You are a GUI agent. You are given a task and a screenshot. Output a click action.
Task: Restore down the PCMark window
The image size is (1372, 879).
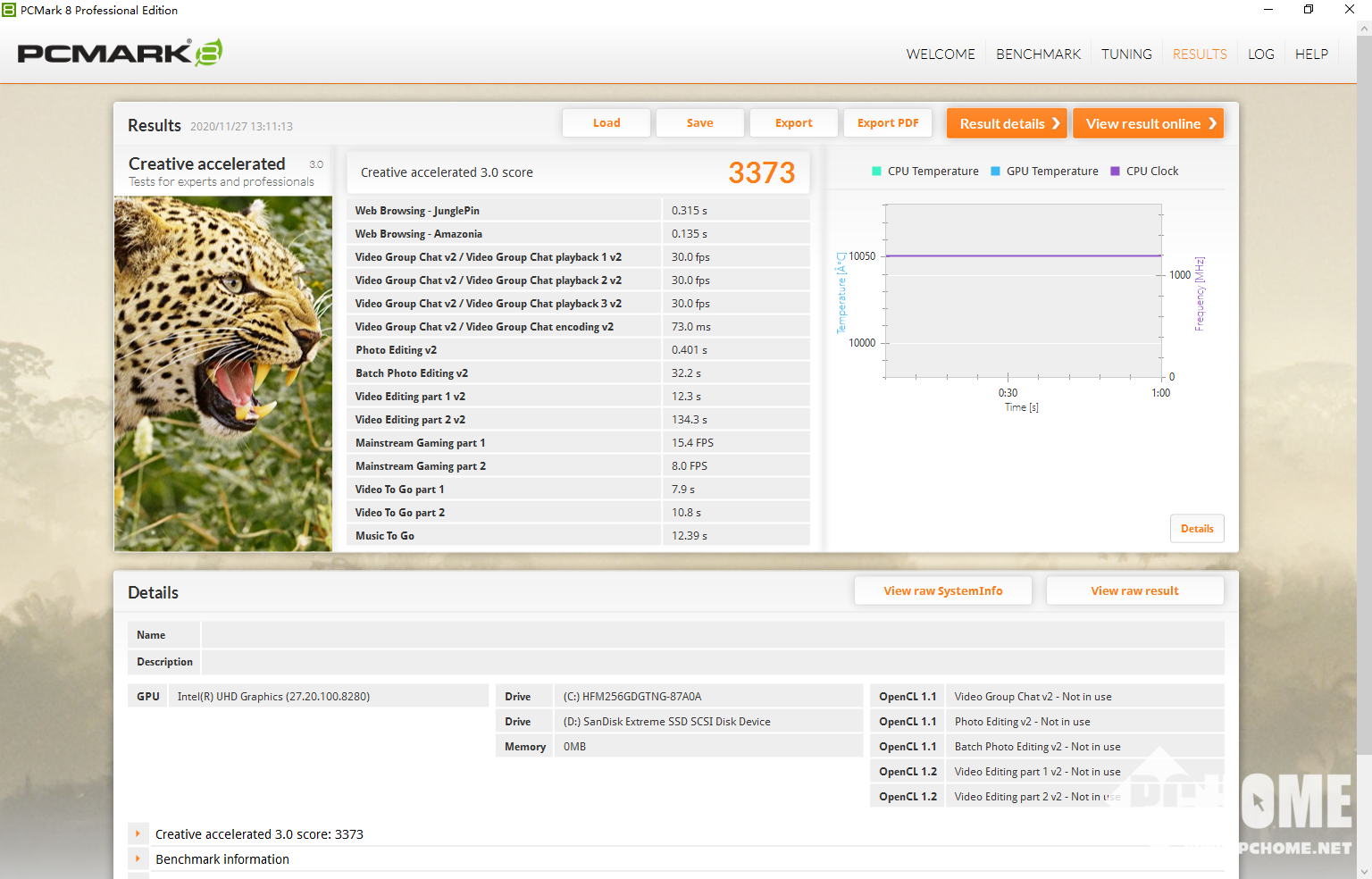(x=1309, y=10)
